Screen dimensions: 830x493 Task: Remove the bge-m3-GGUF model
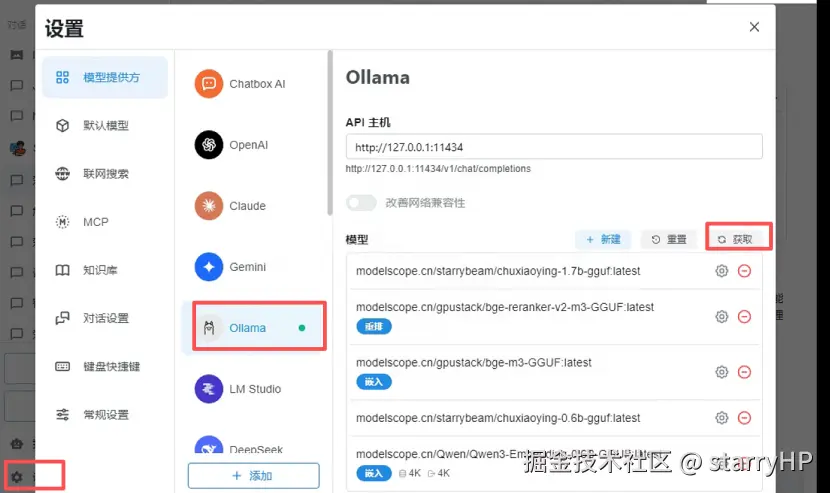tap(744, 372)
